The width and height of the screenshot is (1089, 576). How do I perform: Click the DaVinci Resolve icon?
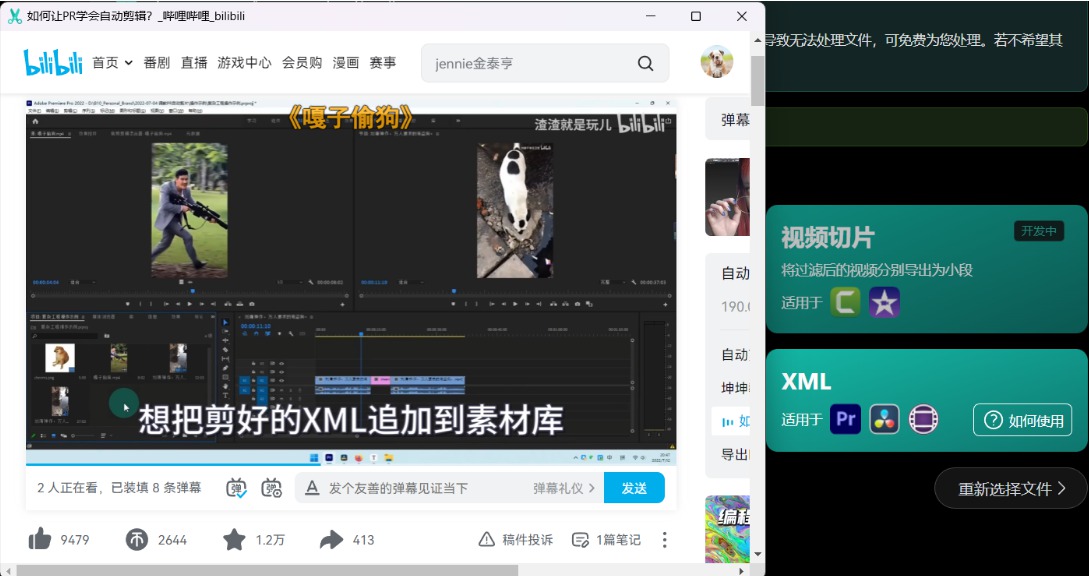click(x=884, y=419)
